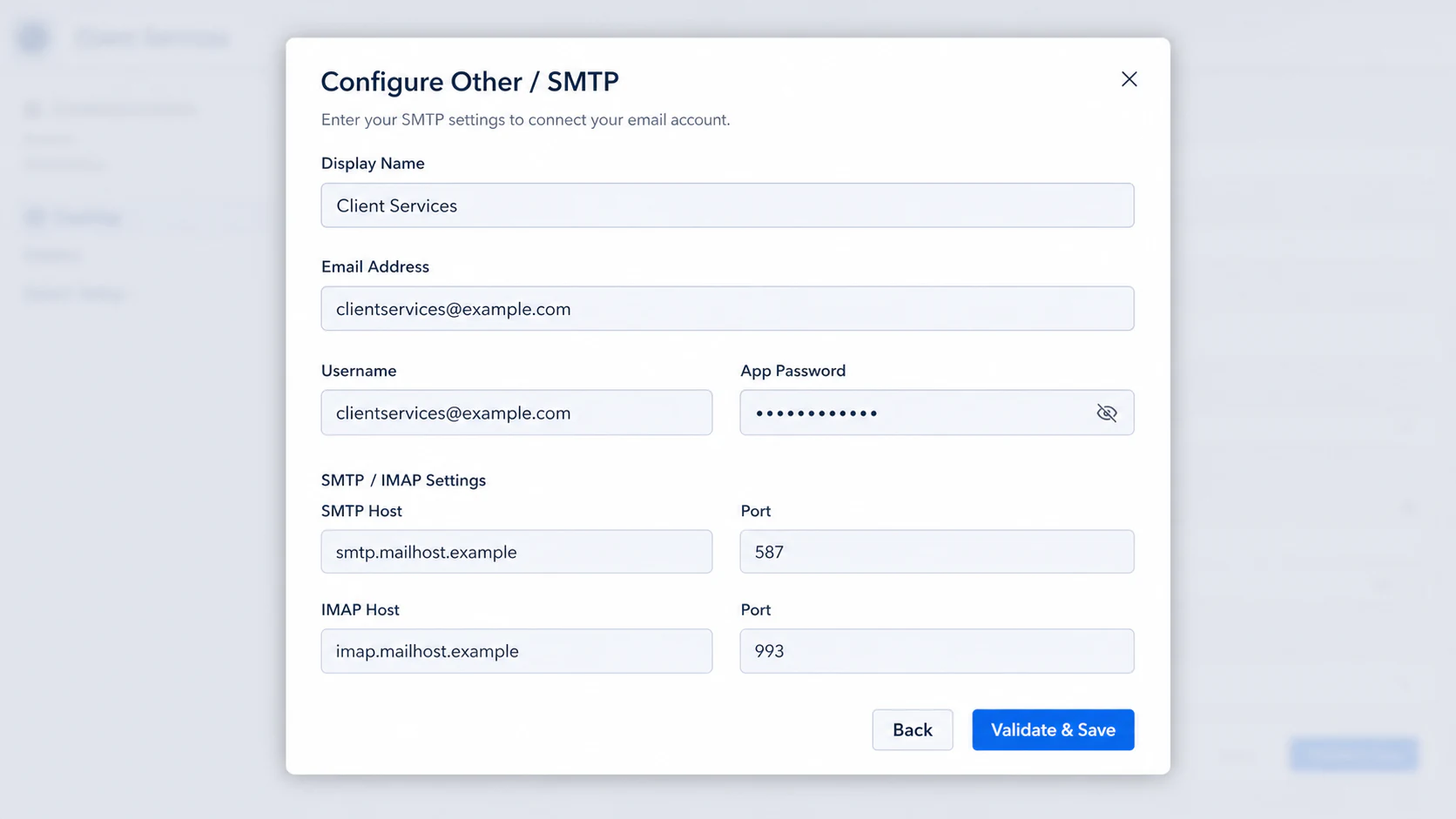Go back with the Back button
The image size is (1456, 819).
point(913,729)
